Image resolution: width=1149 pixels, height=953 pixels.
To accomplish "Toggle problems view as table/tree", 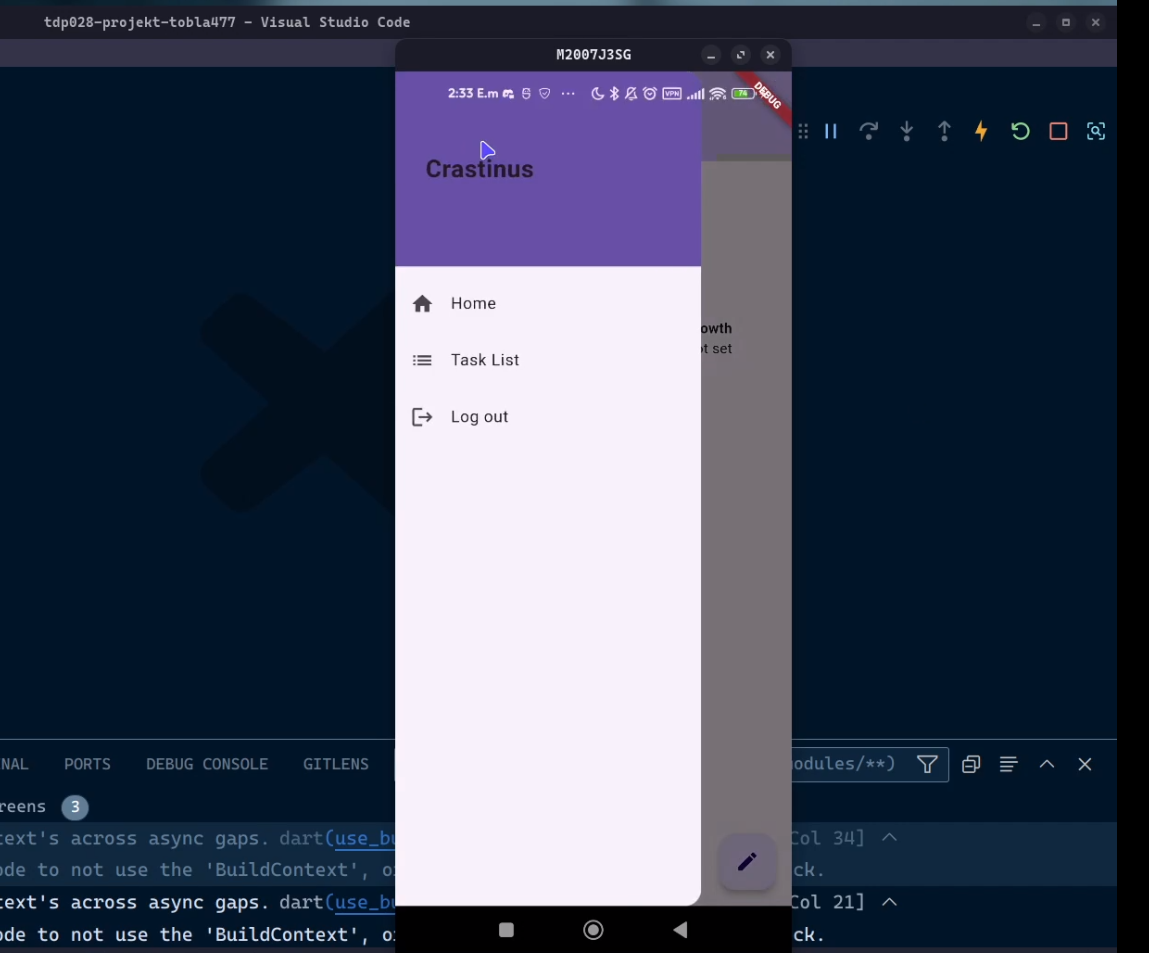I will tap(1008, 765).
